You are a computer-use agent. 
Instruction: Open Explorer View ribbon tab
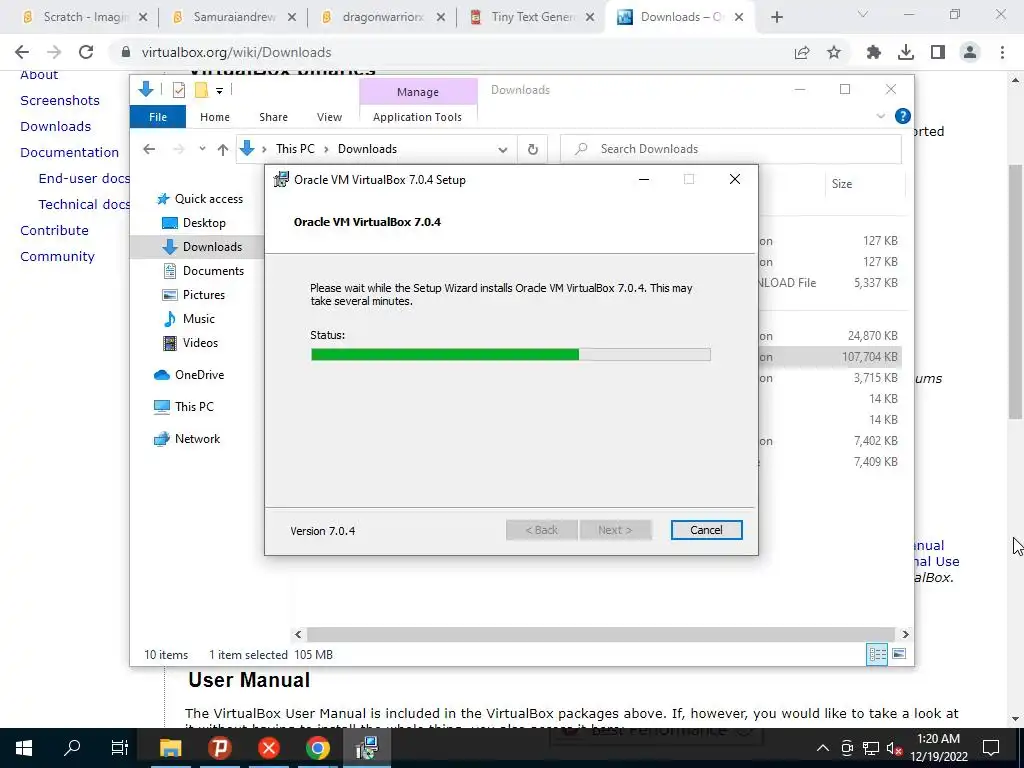coord(329,117)
